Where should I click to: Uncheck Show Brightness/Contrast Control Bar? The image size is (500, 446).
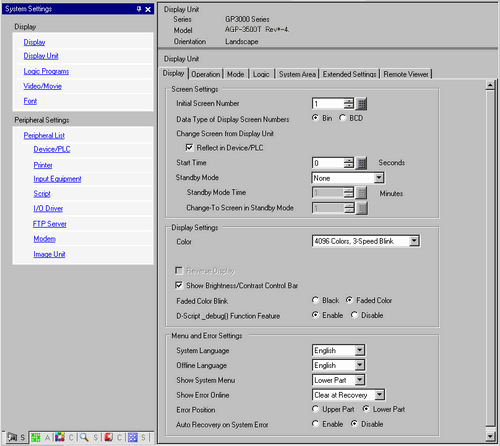tap(179, 285)
